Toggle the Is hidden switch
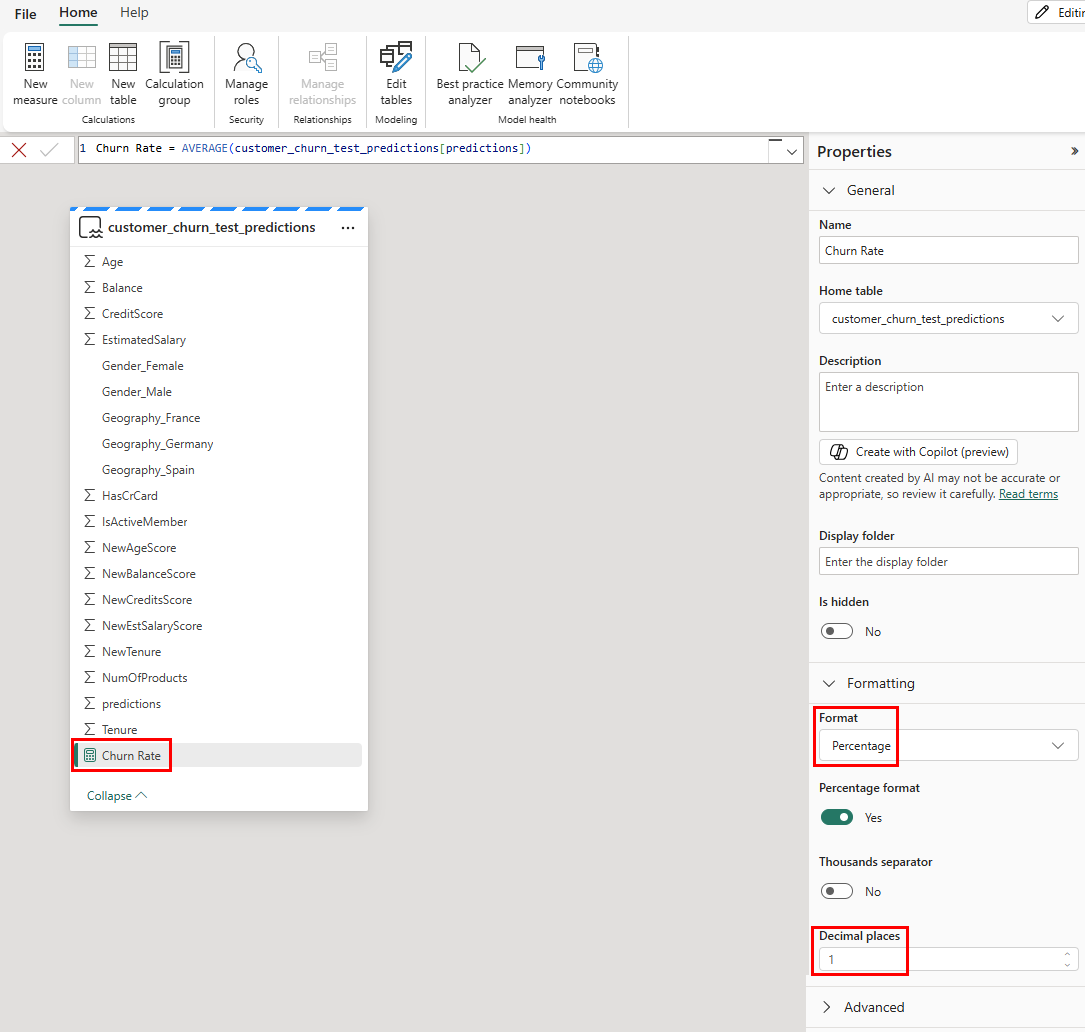The image size is (1085, 1032). pos(837,631)
